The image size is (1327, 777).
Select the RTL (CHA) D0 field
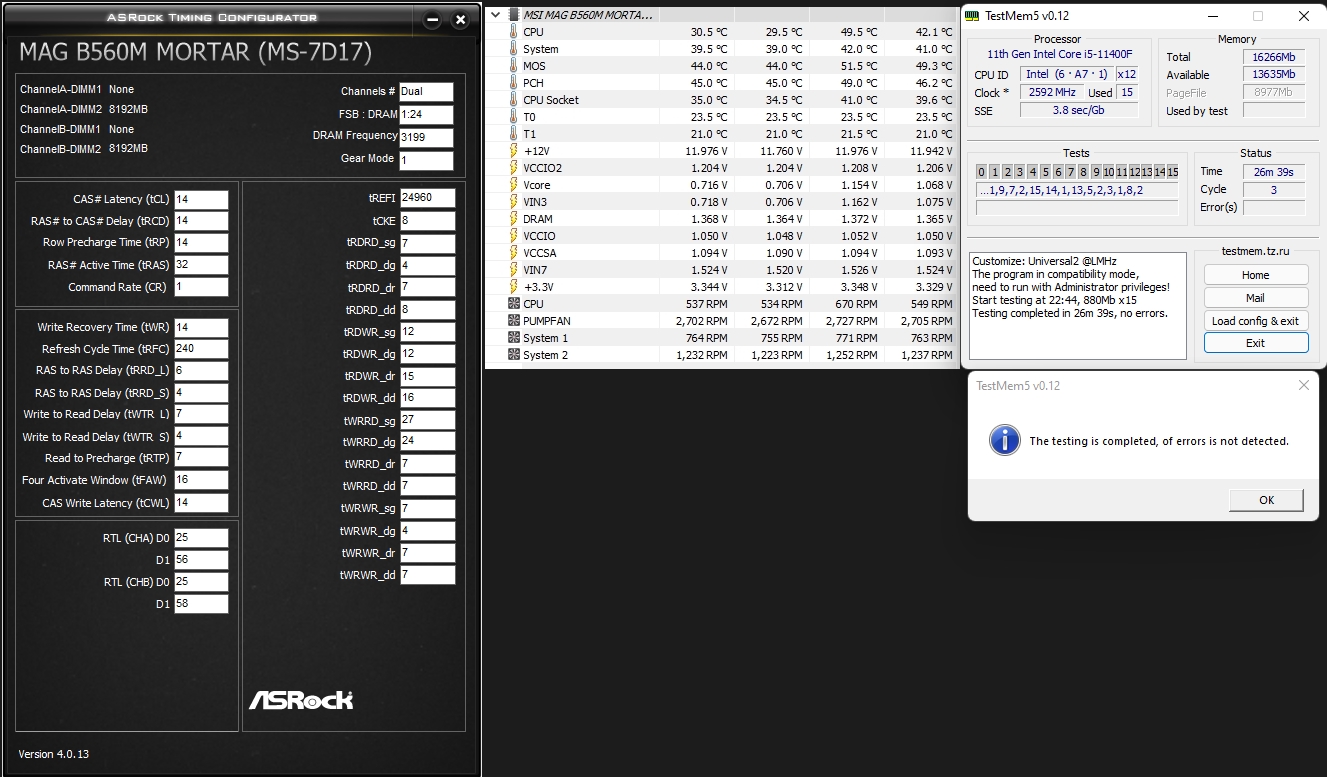pyautogui.click(x=201, y=538)
